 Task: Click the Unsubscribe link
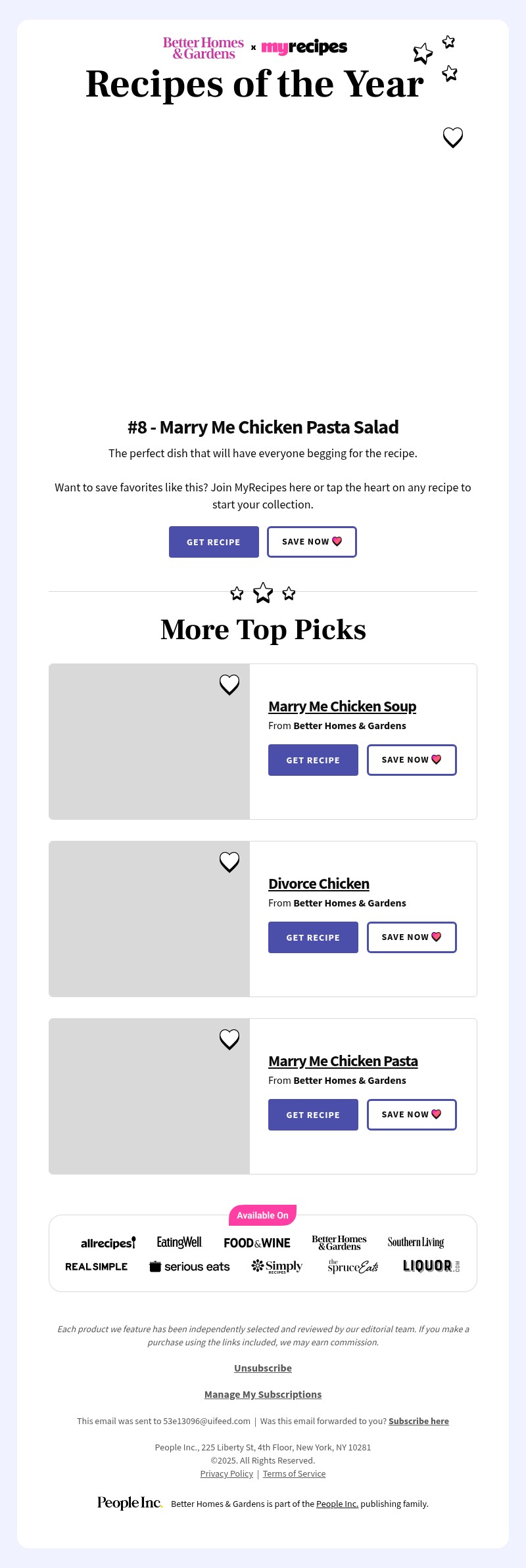coord(263,1368)
